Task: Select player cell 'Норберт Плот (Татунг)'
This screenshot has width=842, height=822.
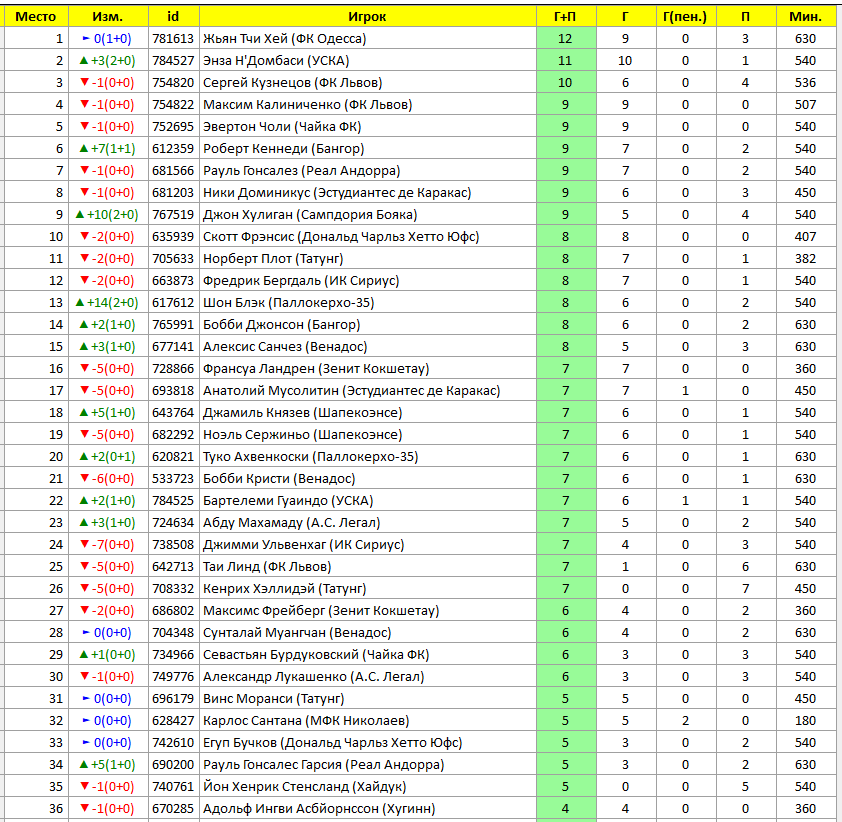Action: coord(367,259)
